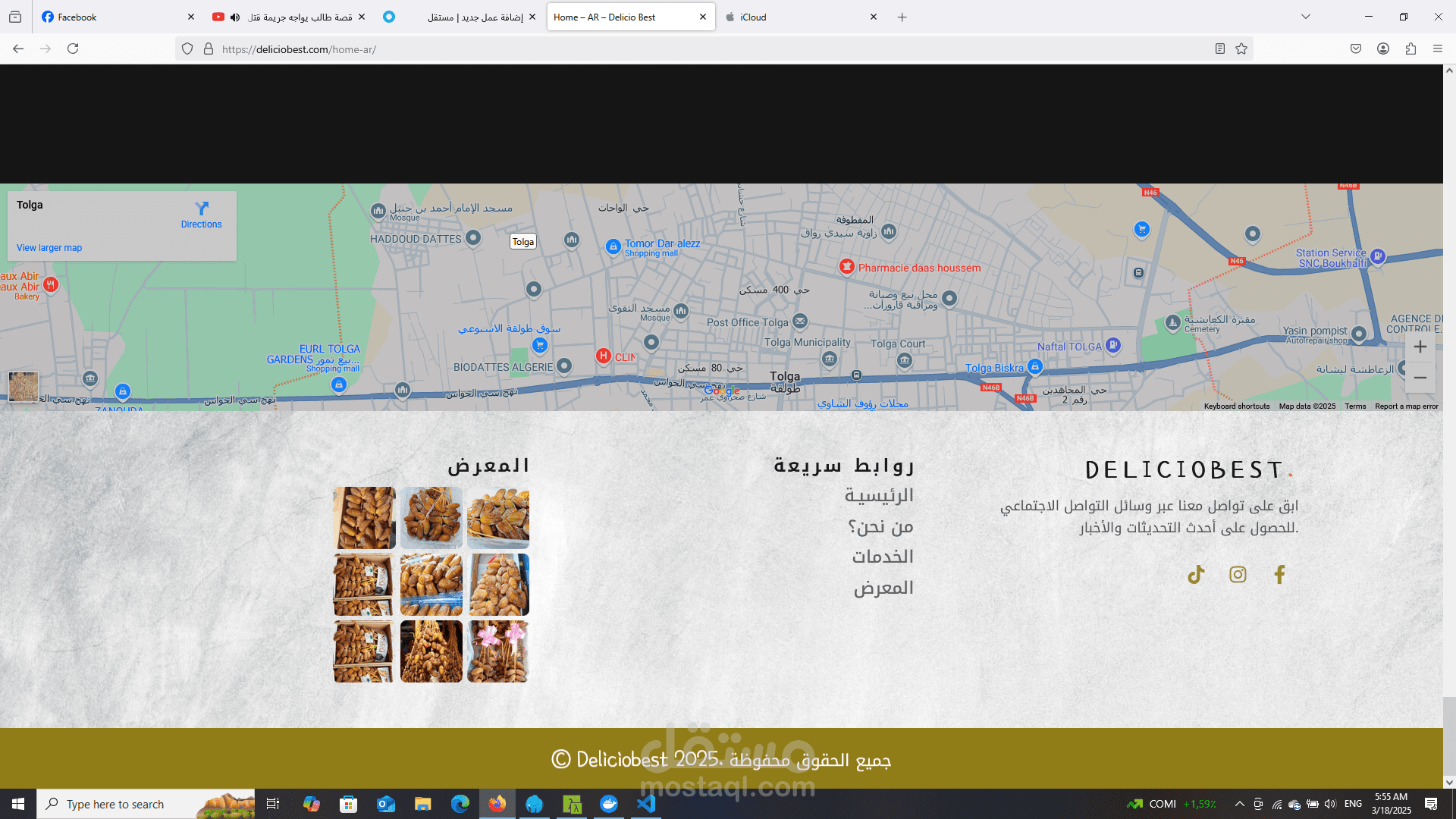
Task: Show hidden system tray icons
Action: coord(1239,804)
